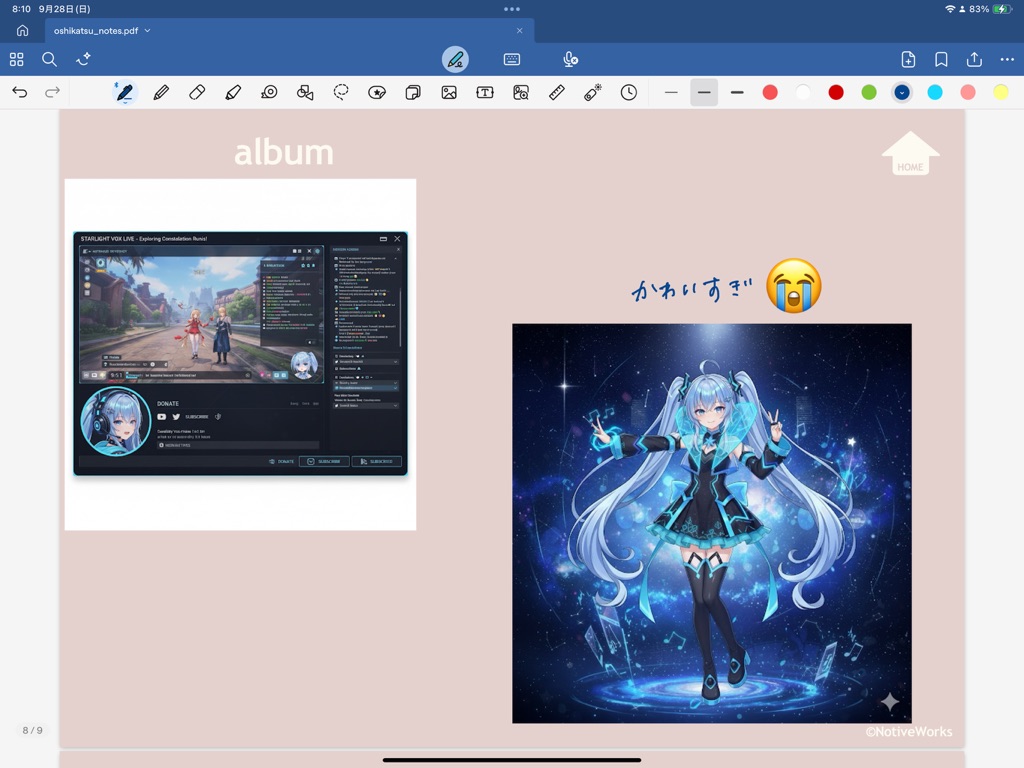1024x768 pixels.
Task: Select the medium stroke thickness
Action: coord(704,93)
